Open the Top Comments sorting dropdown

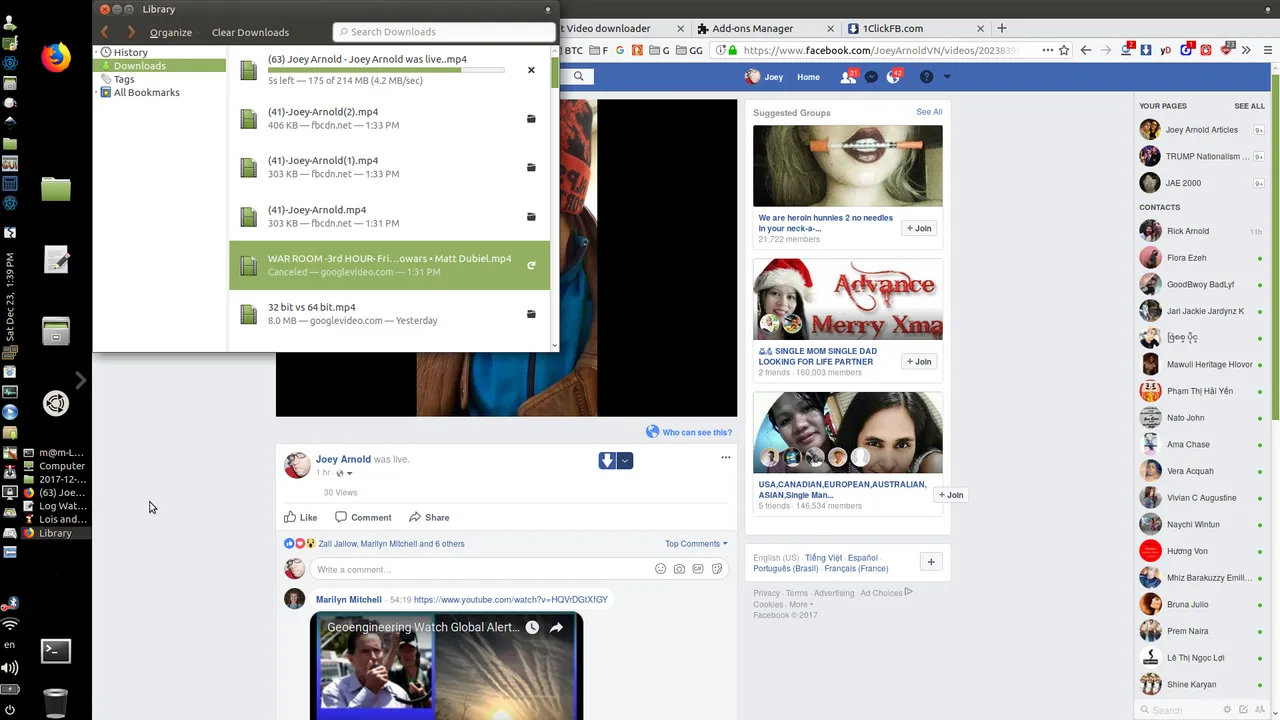[x=696, y=544]
